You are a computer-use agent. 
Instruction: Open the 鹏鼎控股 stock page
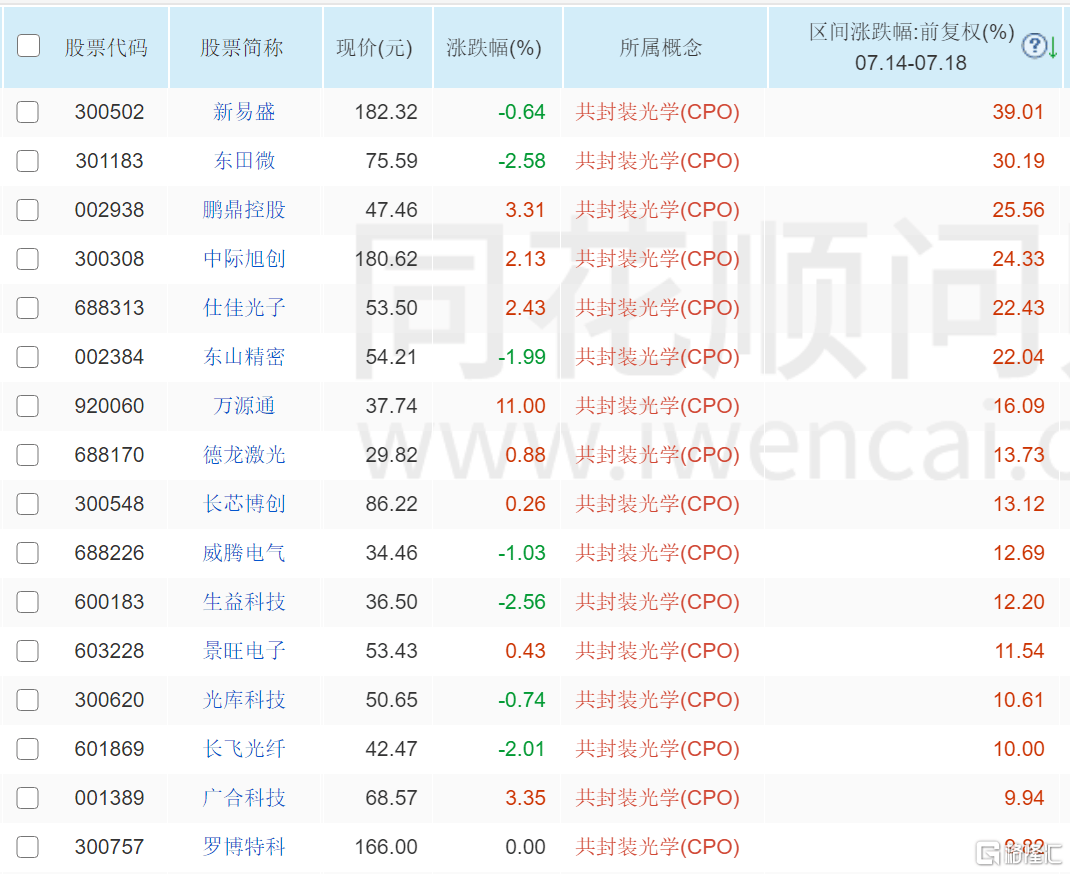coord(245,210)
